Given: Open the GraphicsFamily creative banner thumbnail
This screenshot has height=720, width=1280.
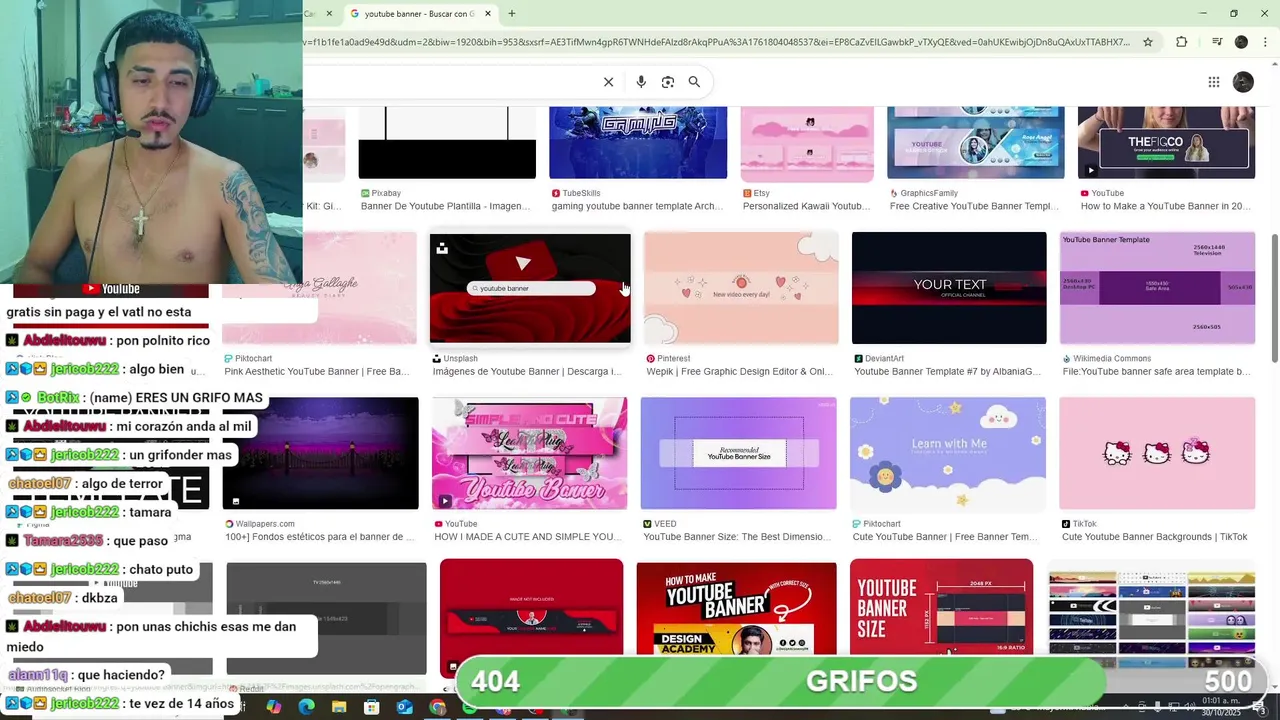Looking at the screenshot, I should coord(976,143).
